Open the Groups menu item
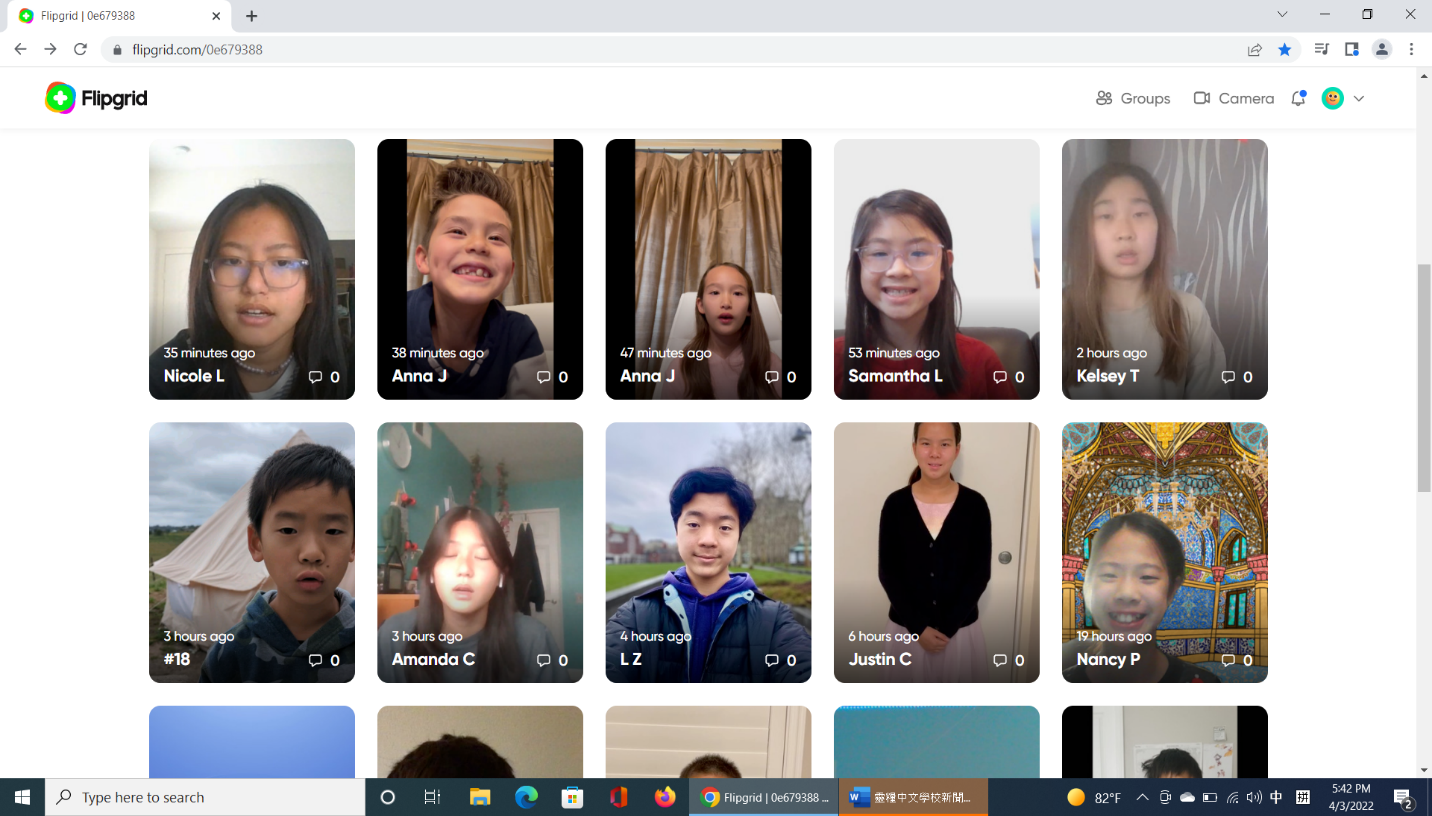 1133,98
